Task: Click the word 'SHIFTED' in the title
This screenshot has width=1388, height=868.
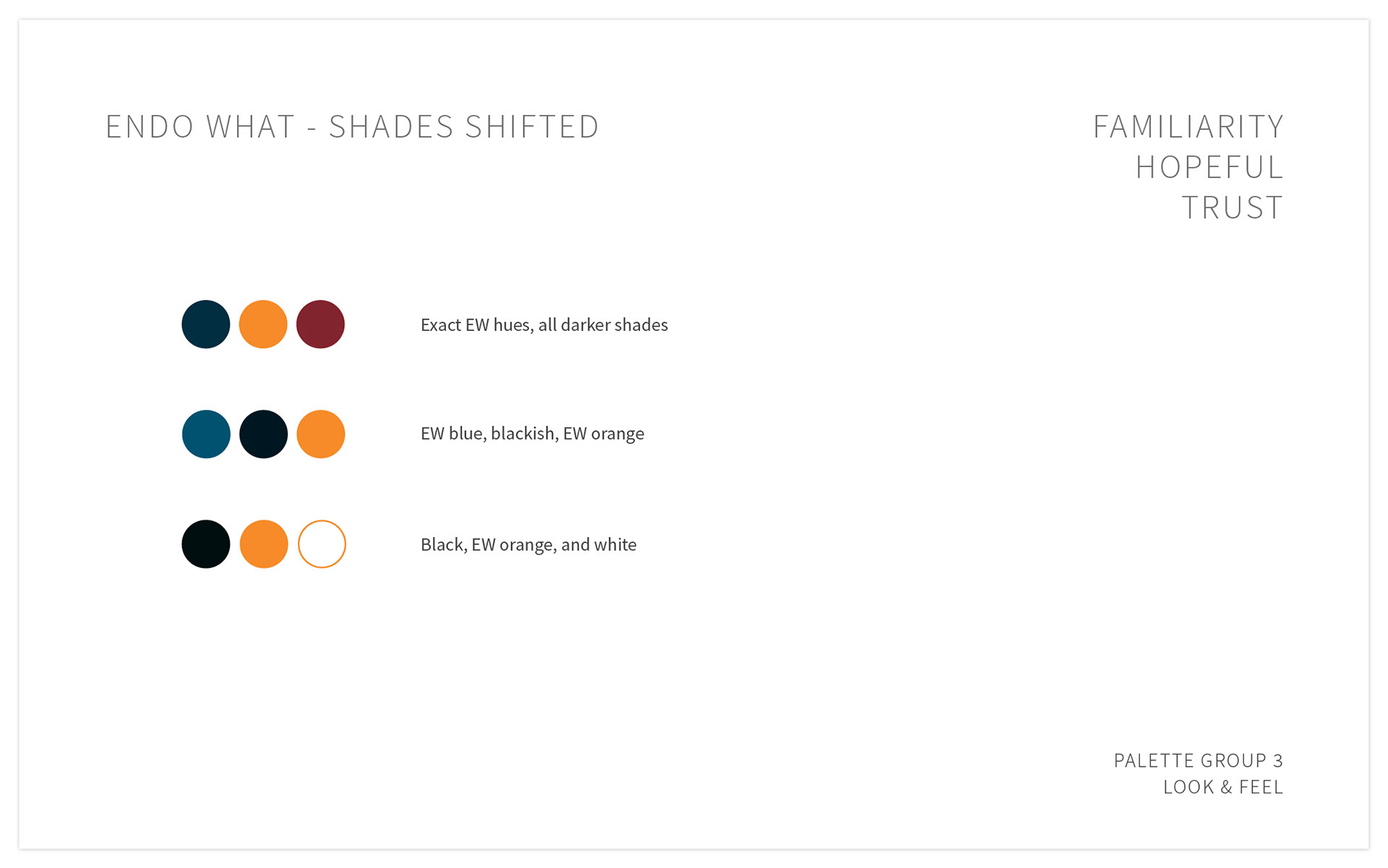Action: [532, 126]
